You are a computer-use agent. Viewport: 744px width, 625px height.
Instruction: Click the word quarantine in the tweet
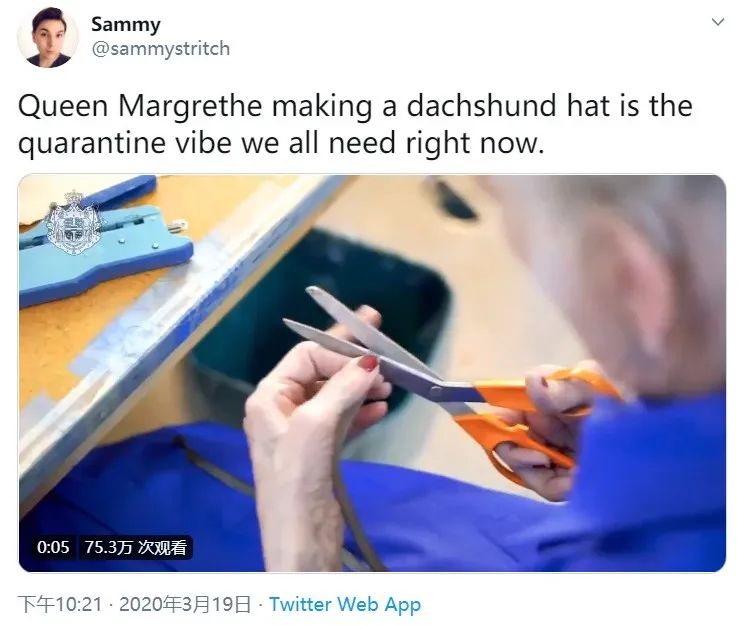(x=91, y=143)
